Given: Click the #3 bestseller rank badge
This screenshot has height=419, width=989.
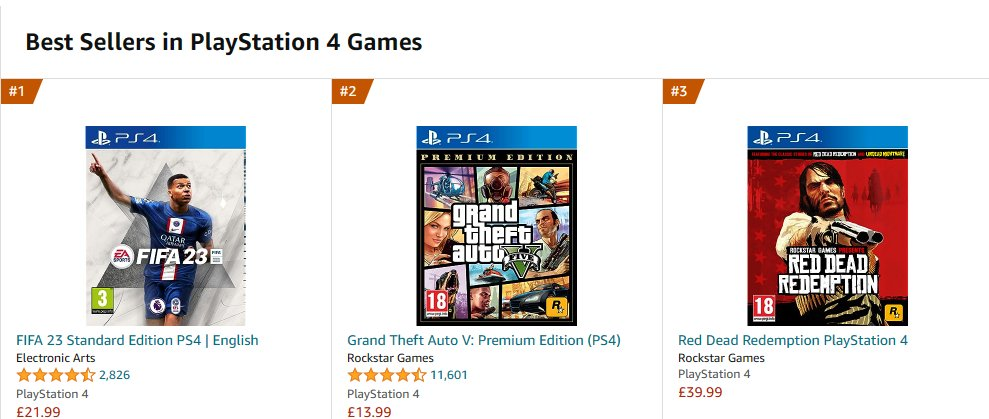Looking at the screenshot, I should coord(680,91).
